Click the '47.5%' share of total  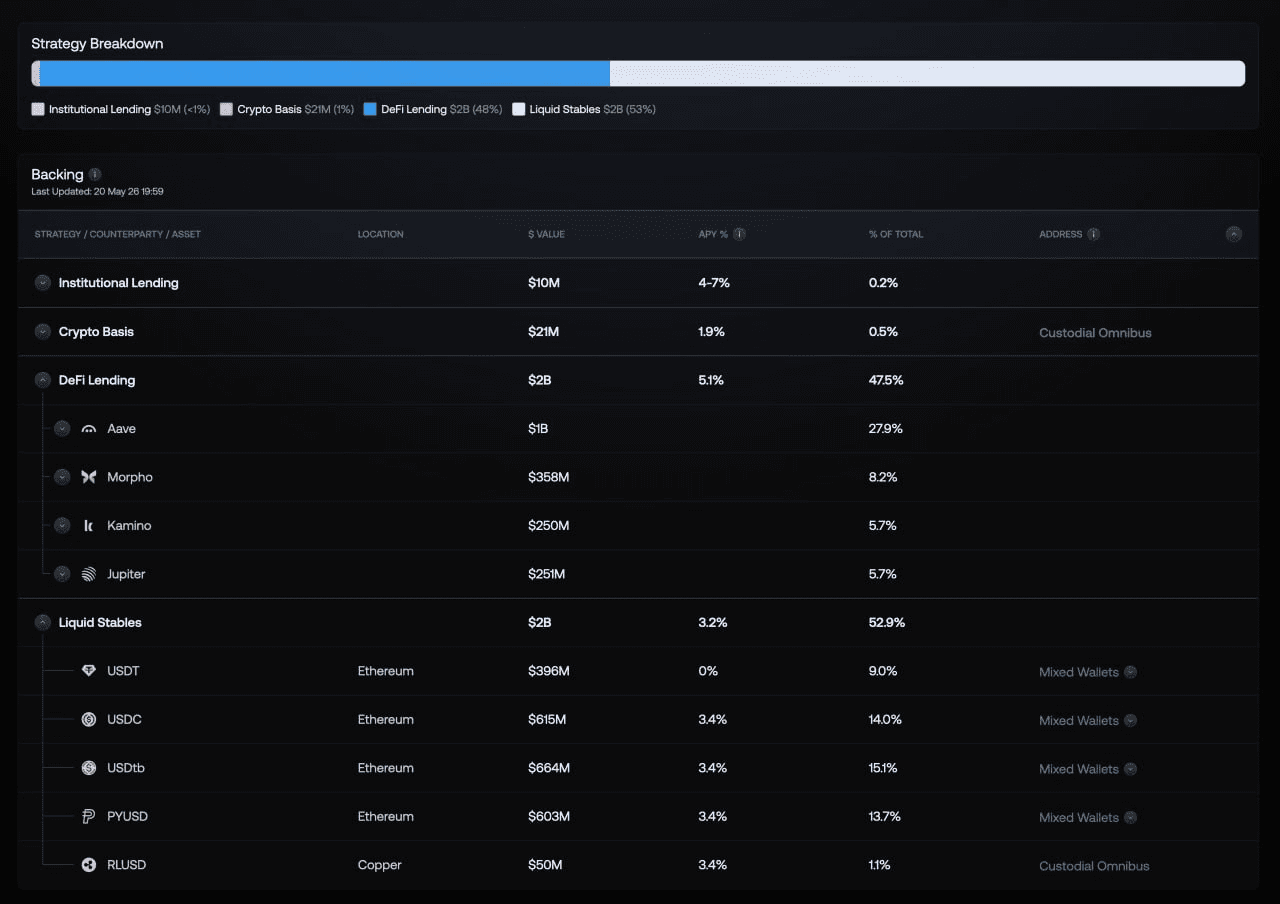pos(886,380)
